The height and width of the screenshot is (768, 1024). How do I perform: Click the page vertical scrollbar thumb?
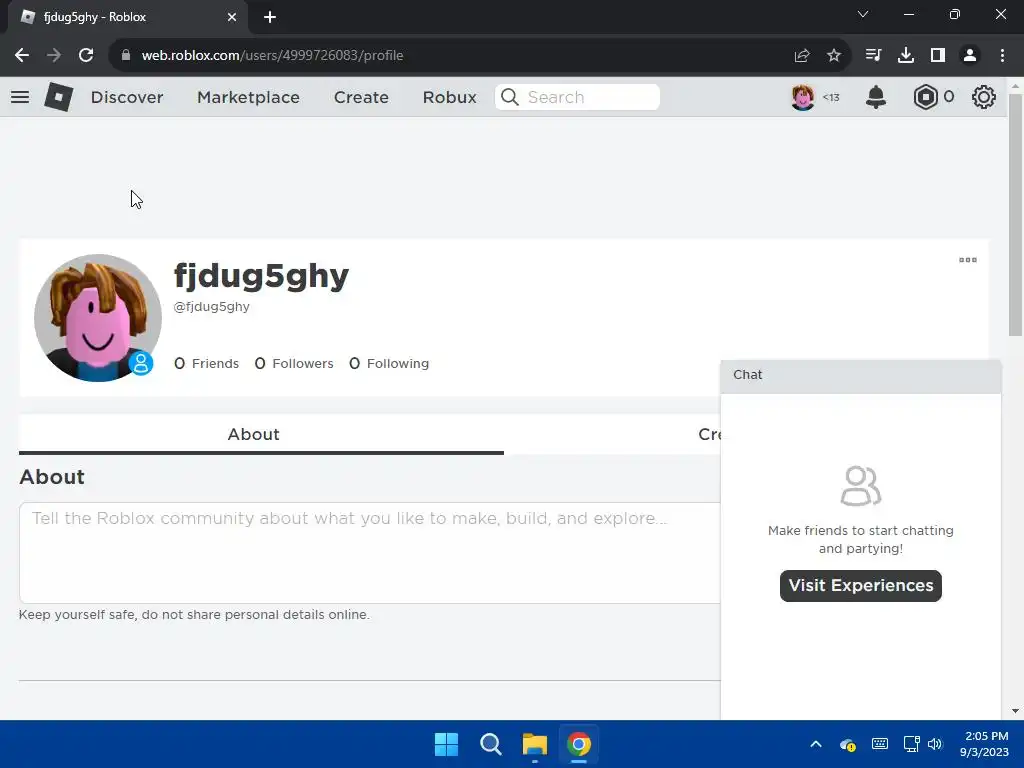click(x=1016, y=216)
